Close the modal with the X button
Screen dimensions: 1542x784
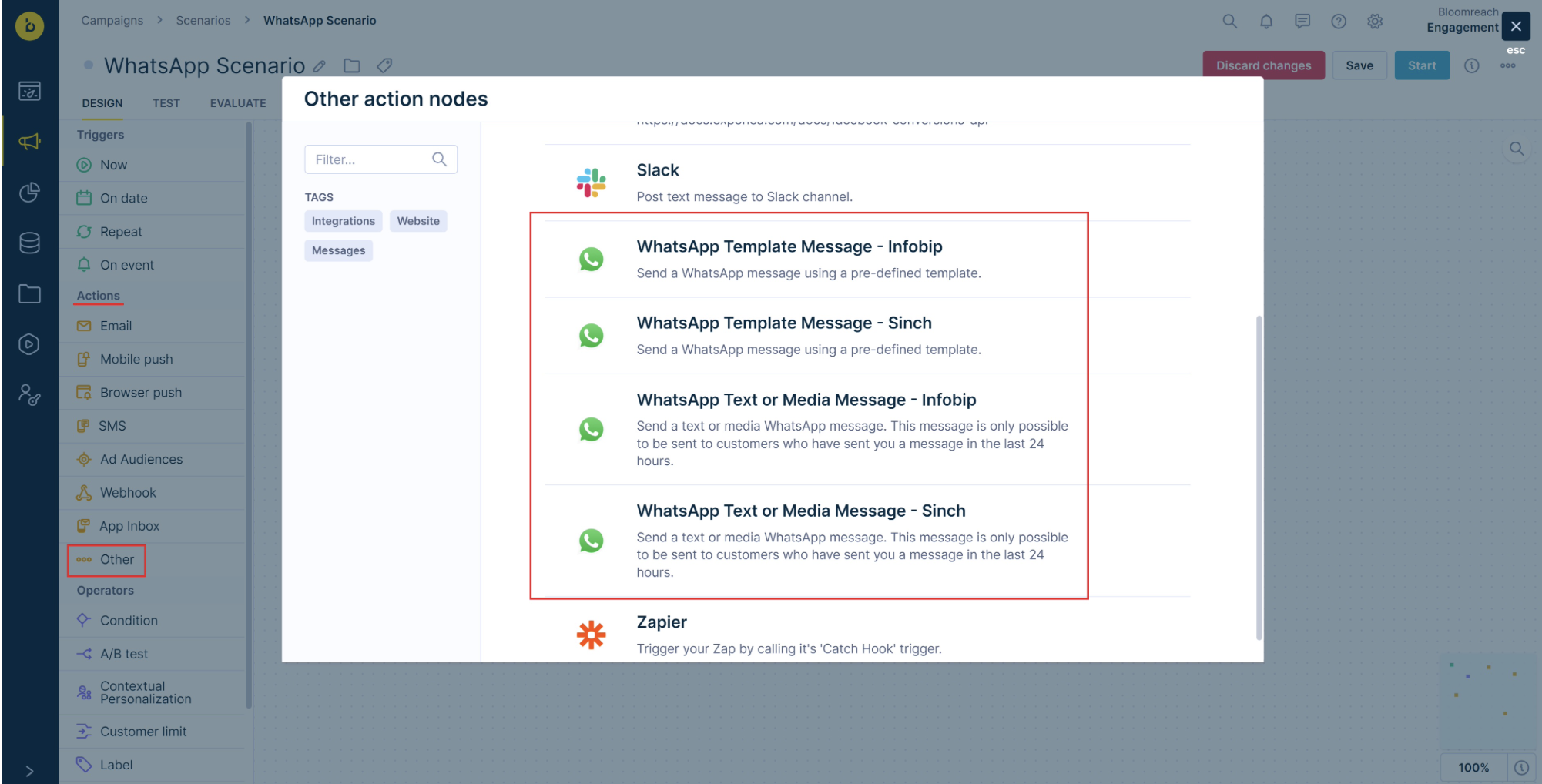pos(1516,26)
